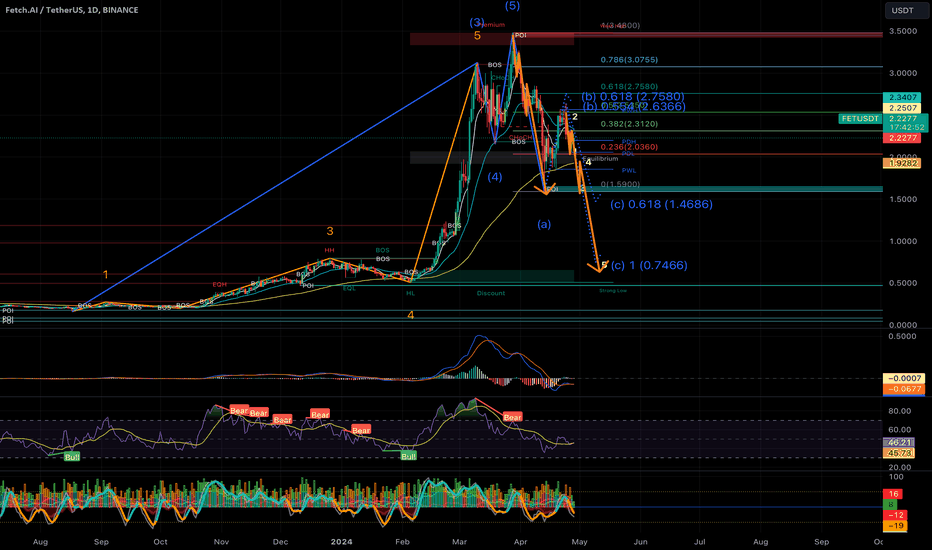Click the -19 oscillator value label
The height and width of the screenshot is (550, 932).
click(x=895, y=526)
